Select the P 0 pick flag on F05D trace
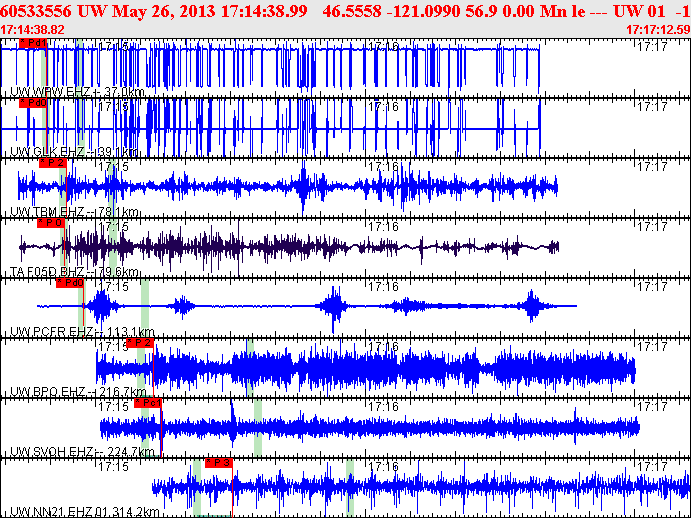The image size is (691, 518). click(50, 222)
